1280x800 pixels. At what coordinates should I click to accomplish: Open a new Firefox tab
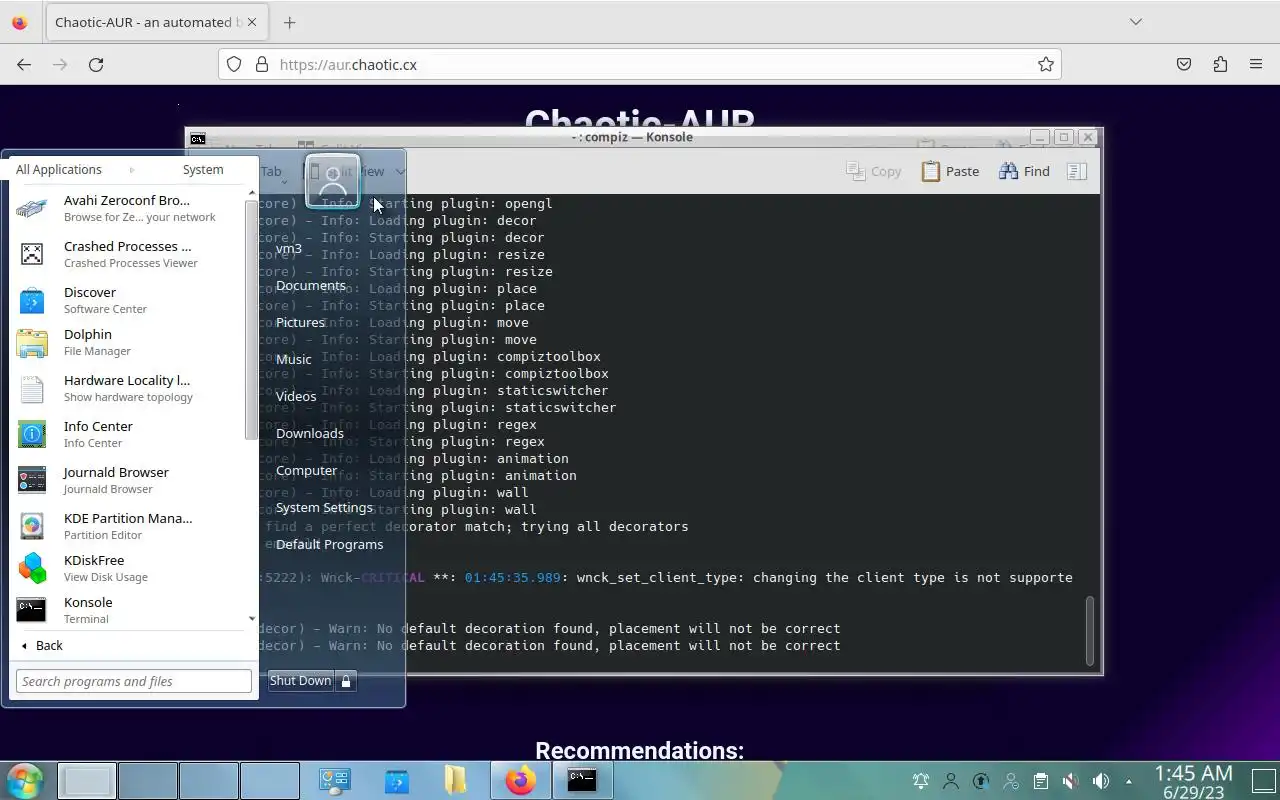click(x=289, y=22)
